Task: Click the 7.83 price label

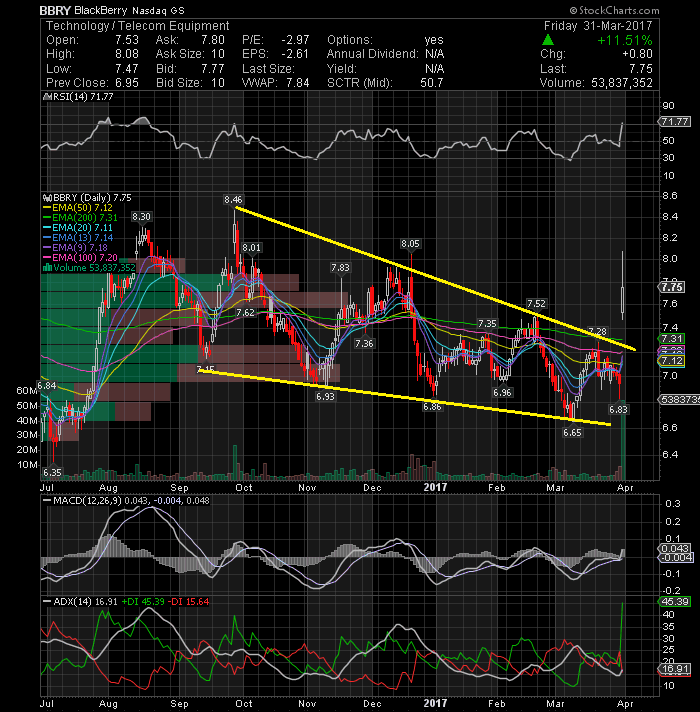Action: click(x=340, y=268)
